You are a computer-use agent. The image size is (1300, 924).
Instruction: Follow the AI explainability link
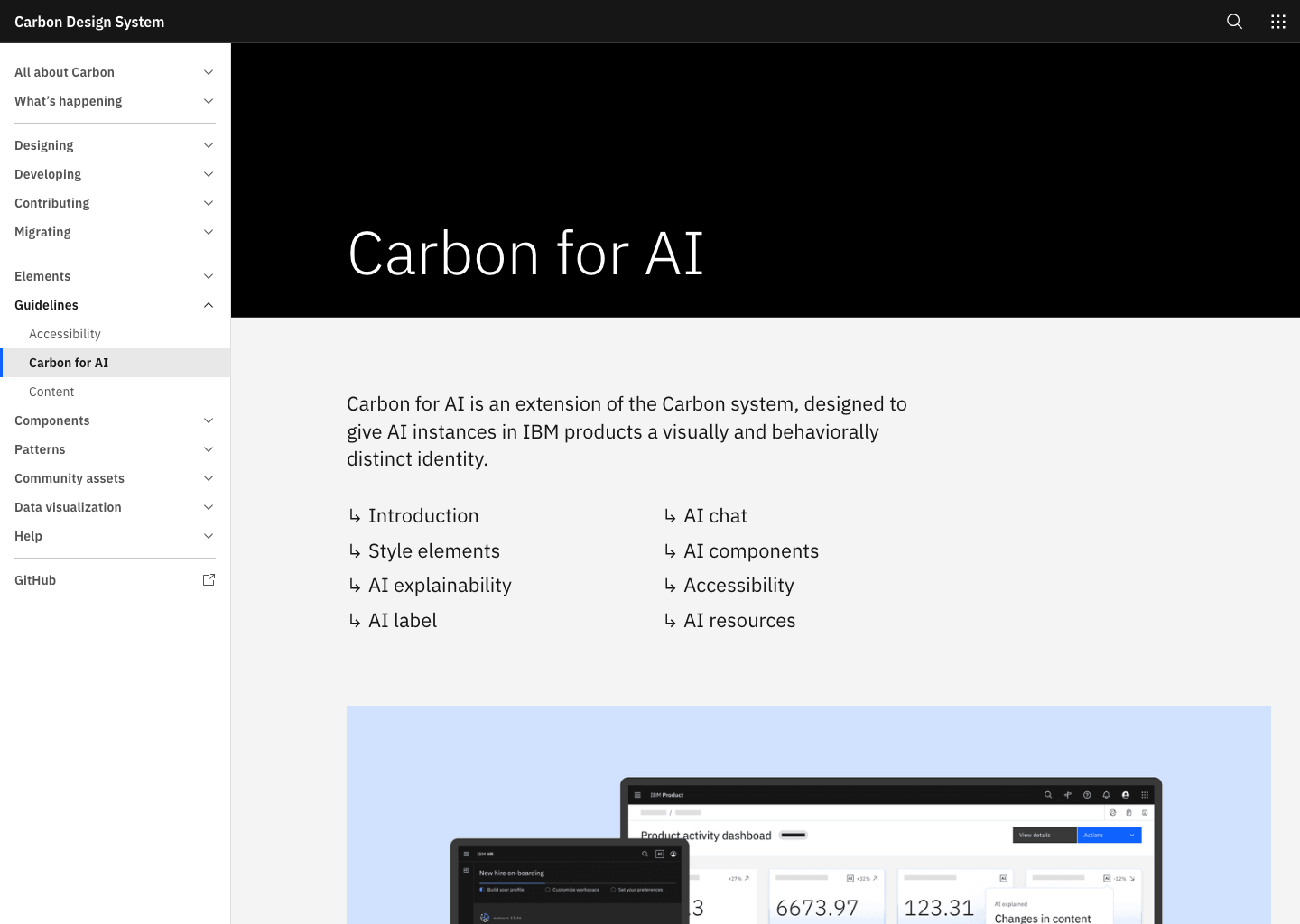tap(440, 585)
